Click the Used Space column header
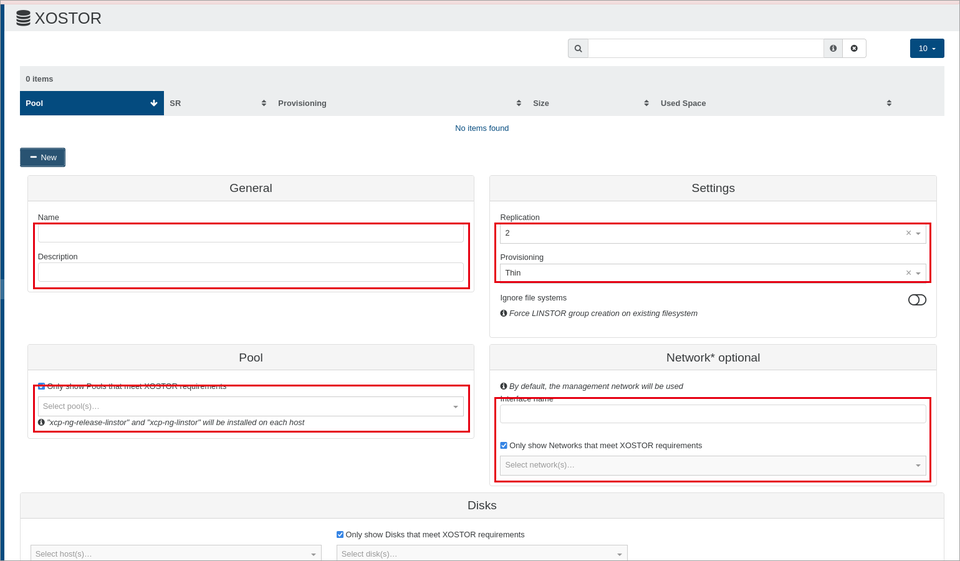This screenshot has height=561, width=960. 776,104
